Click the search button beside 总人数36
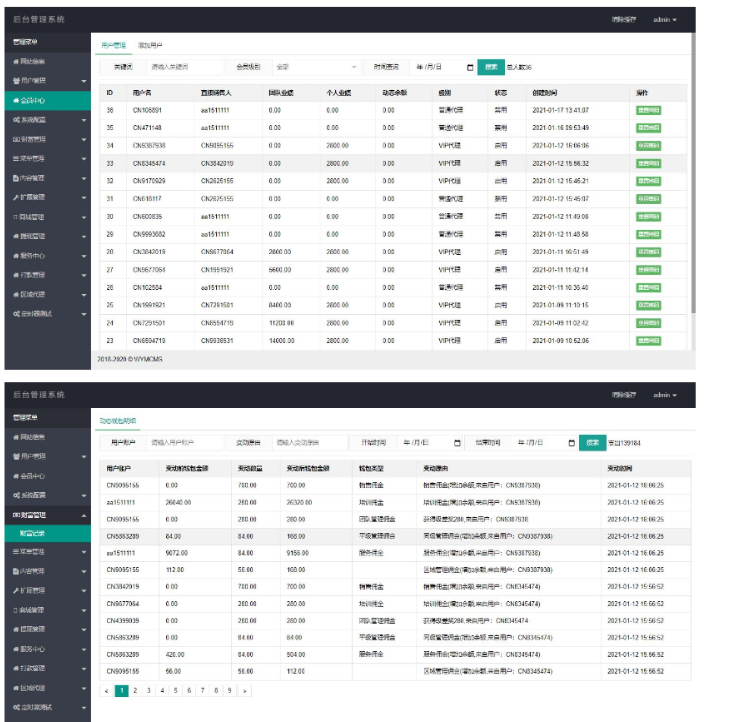Image resolution: width=731 pixels, height=722 pixels. tap(490, 67)
